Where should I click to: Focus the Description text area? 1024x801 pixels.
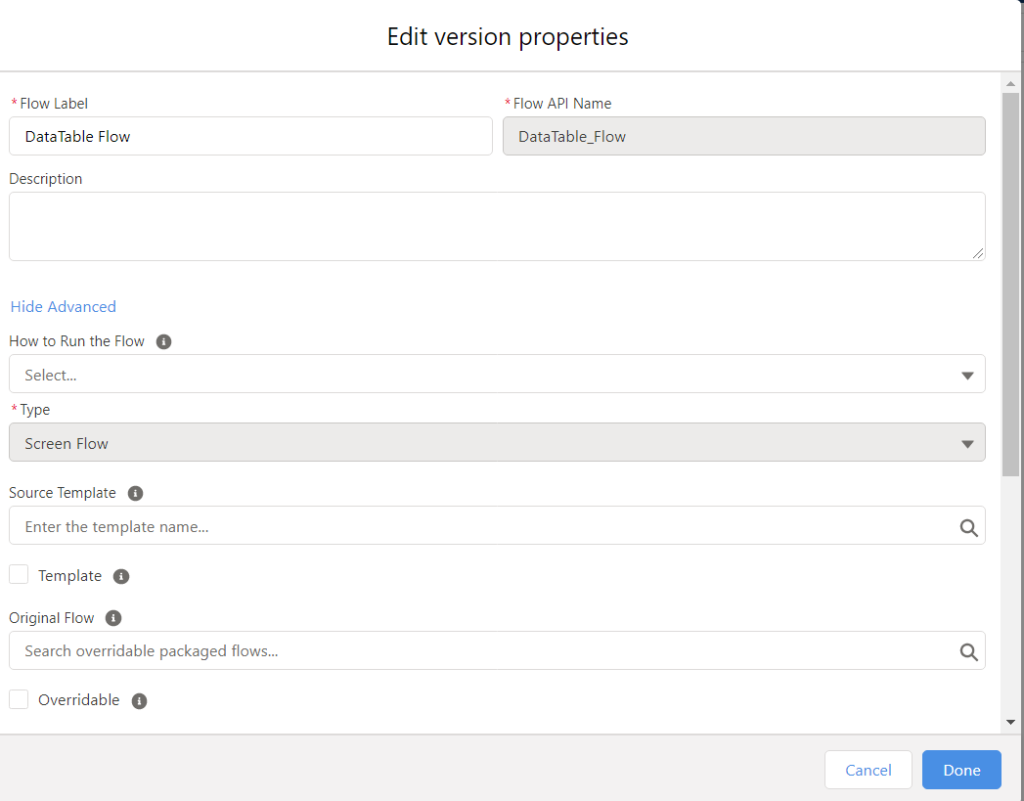496,227
